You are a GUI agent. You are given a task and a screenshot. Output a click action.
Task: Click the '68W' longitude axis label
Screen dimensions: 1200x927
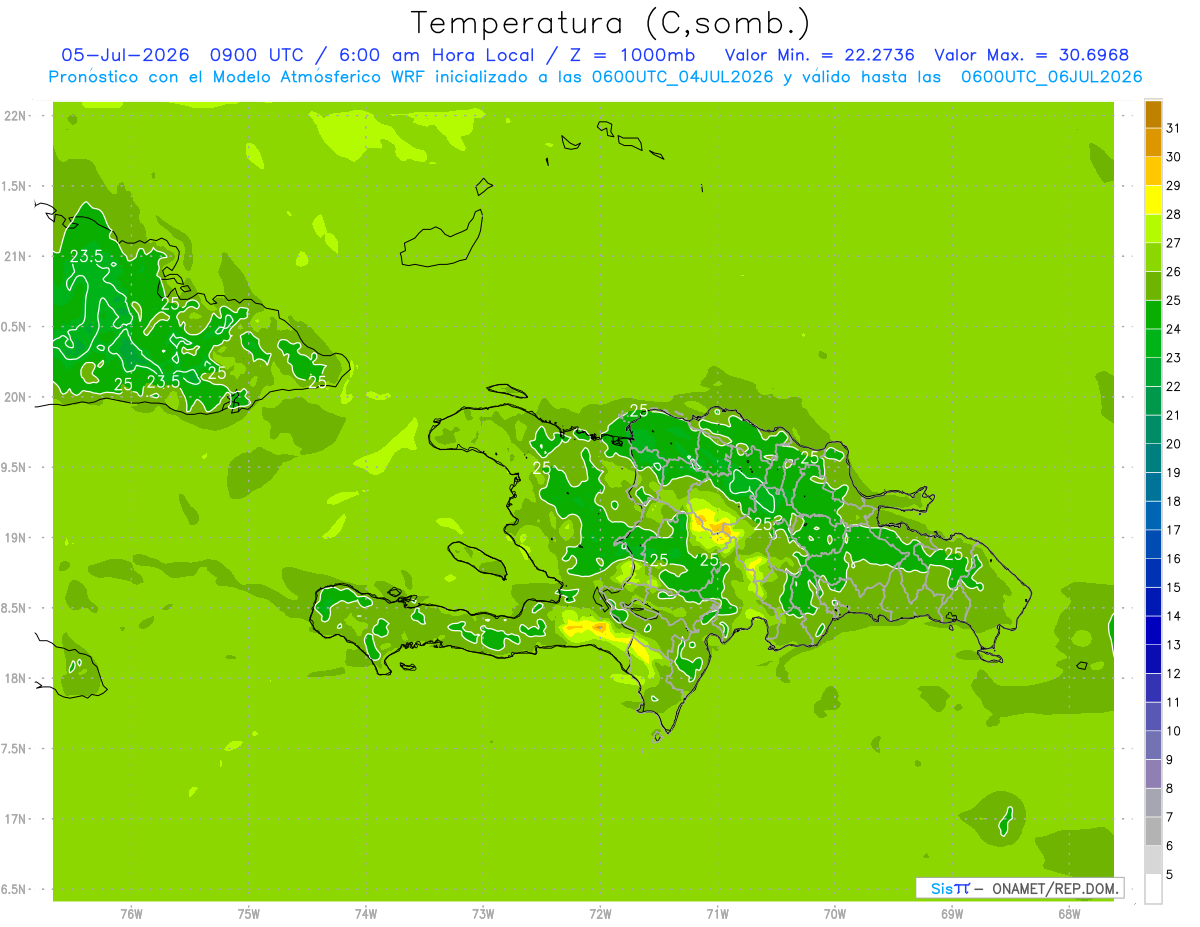1069,914
